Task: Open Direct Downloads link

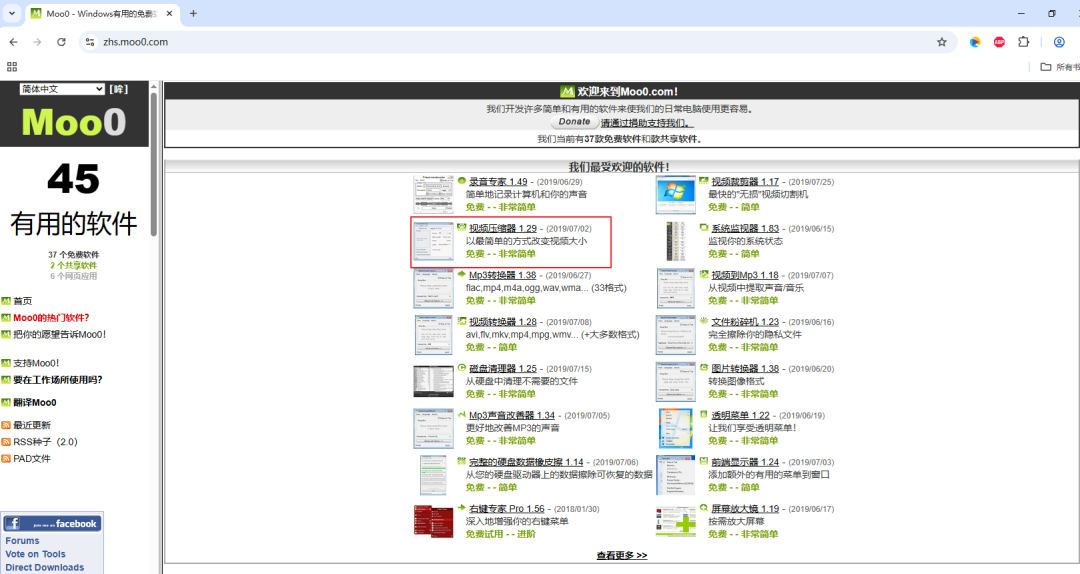Action: pos(45,567)
